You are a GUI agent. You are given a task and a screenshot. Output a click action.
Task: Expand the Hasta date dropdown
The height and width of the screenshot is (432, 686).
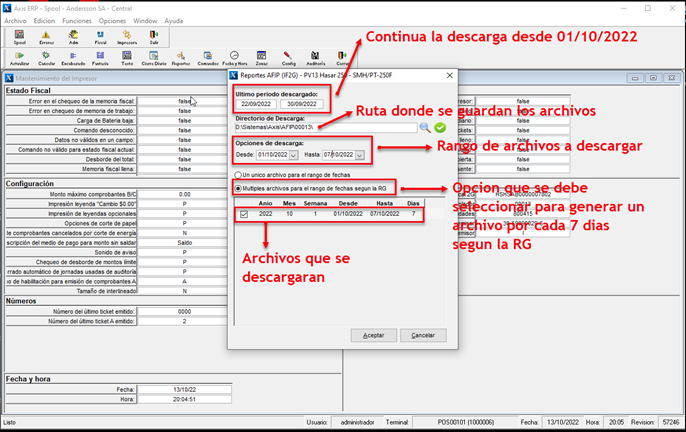point(361,155)
